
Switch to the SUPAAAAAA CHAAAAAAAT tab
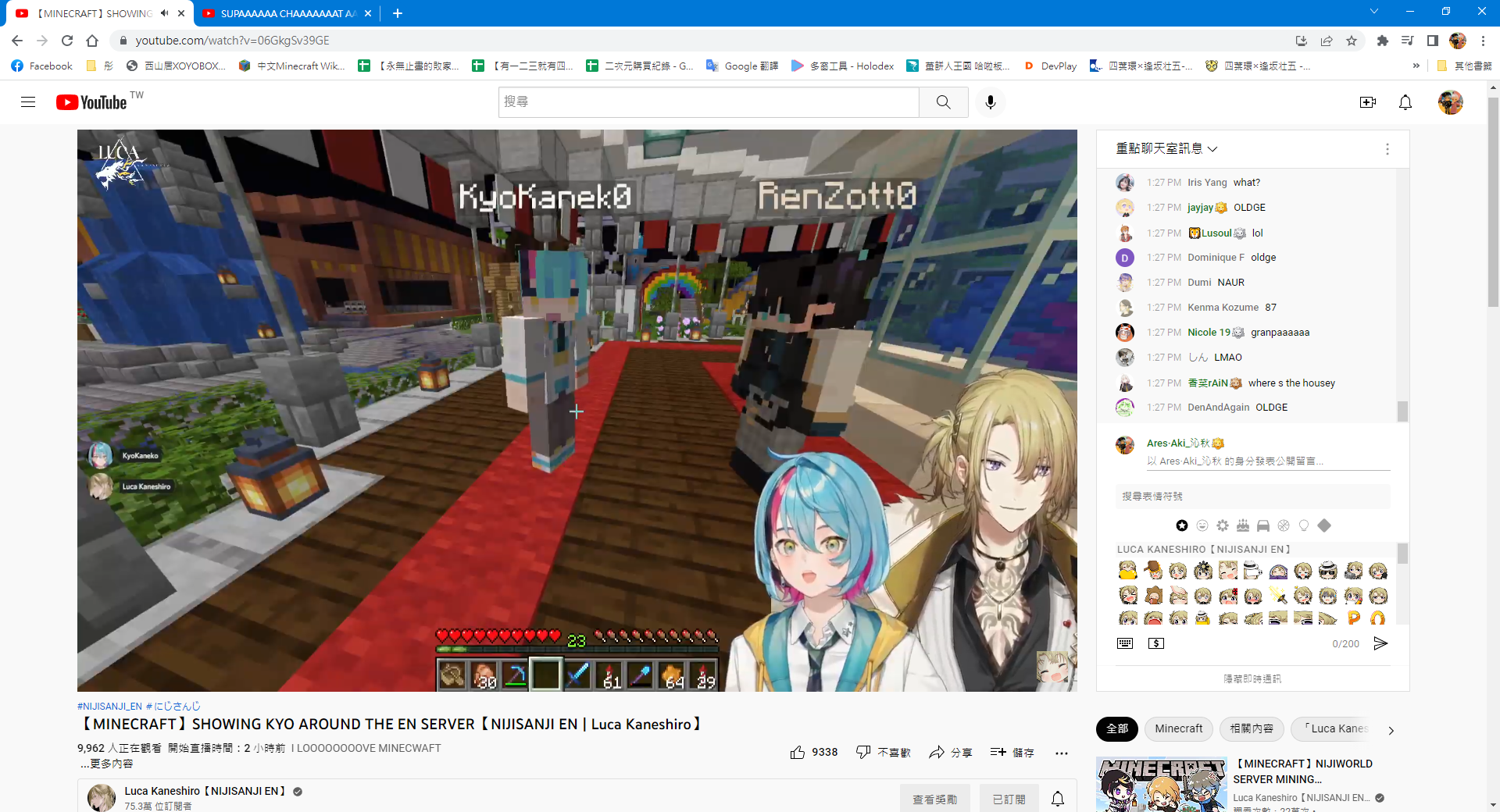288,13
